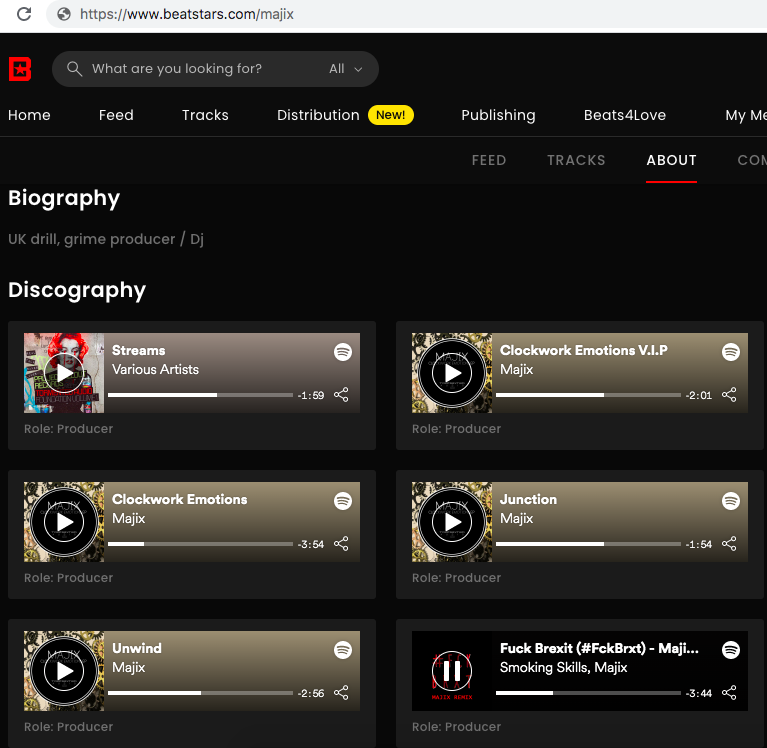Click Various Artists under Streams
The height and width of the screenshot is (748, 767).
tap(156, 369)
